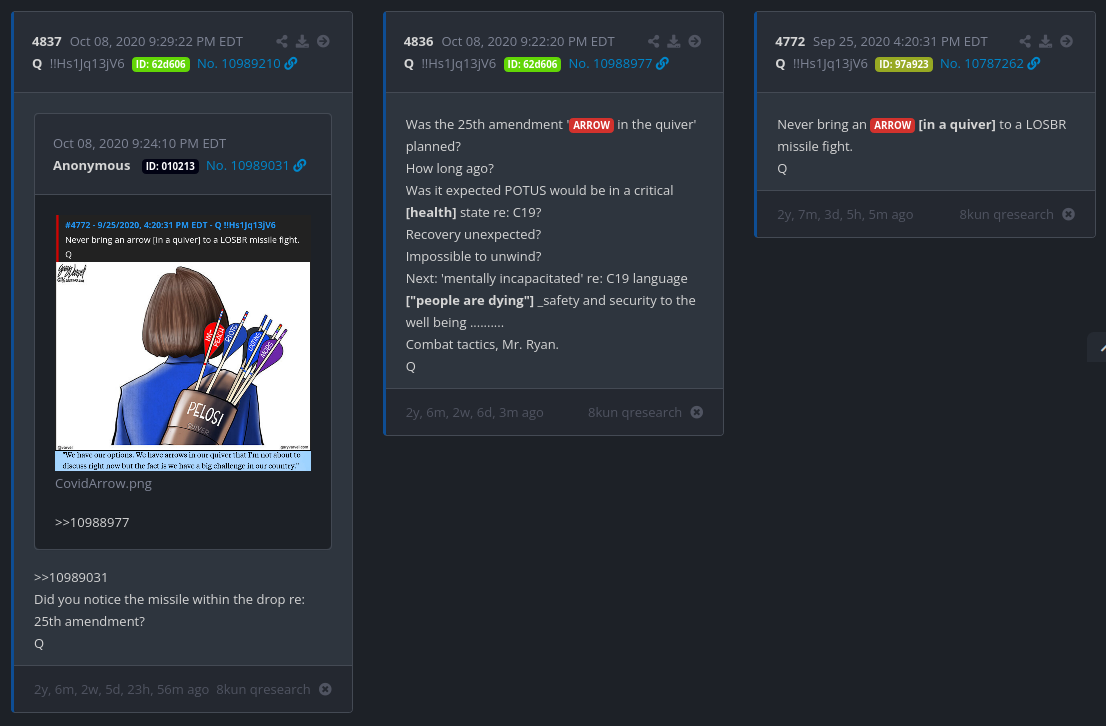Click the line 'Impossible to unwind?'
The width and height of the screenshot is (1106, 726).
[473, 256]
